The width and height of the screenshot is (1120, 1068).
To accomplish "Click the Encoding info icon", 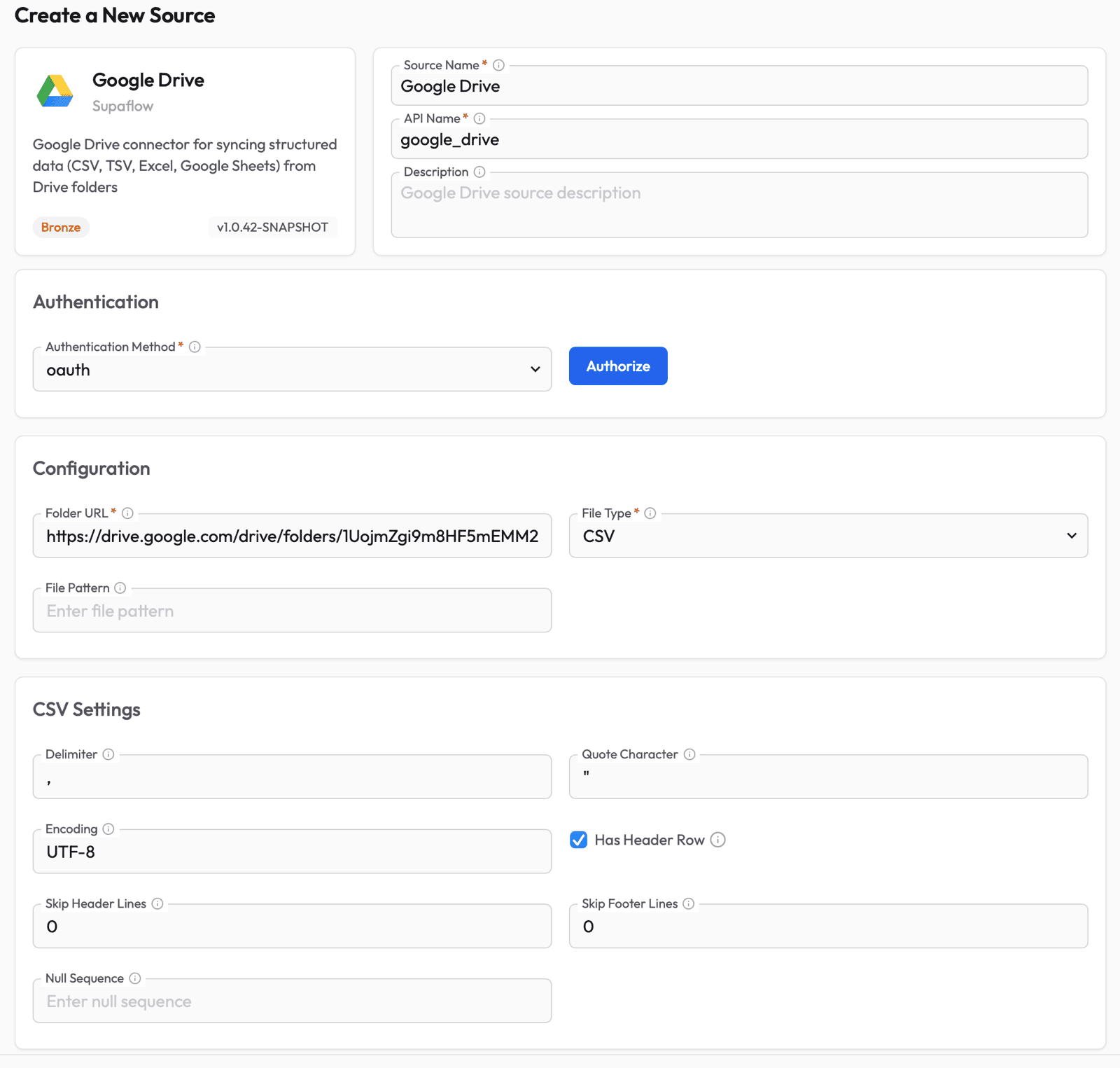I will coord(108,828).
